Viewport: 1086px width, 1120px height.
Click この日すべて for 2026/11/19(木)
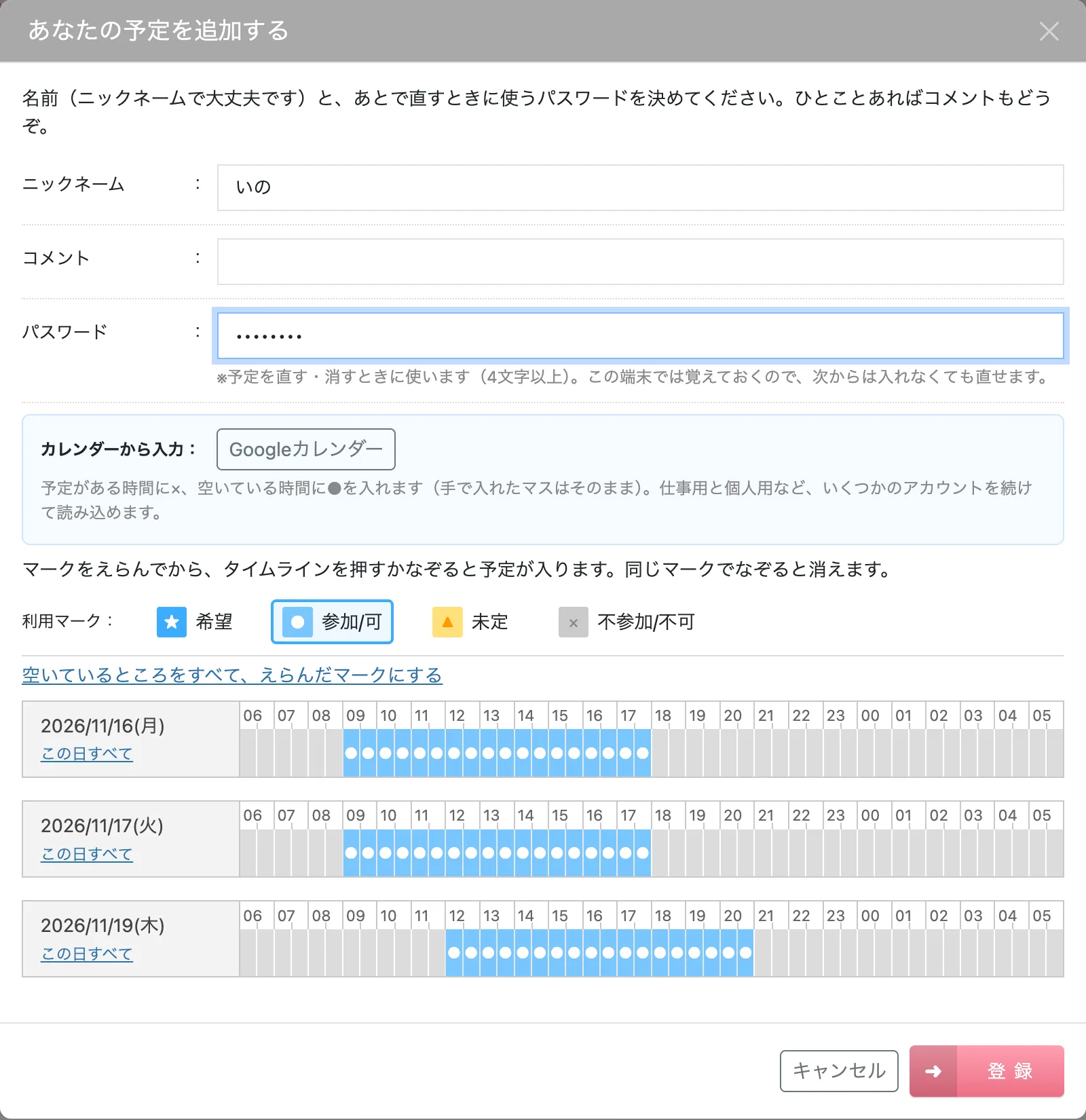coord(87,954)
